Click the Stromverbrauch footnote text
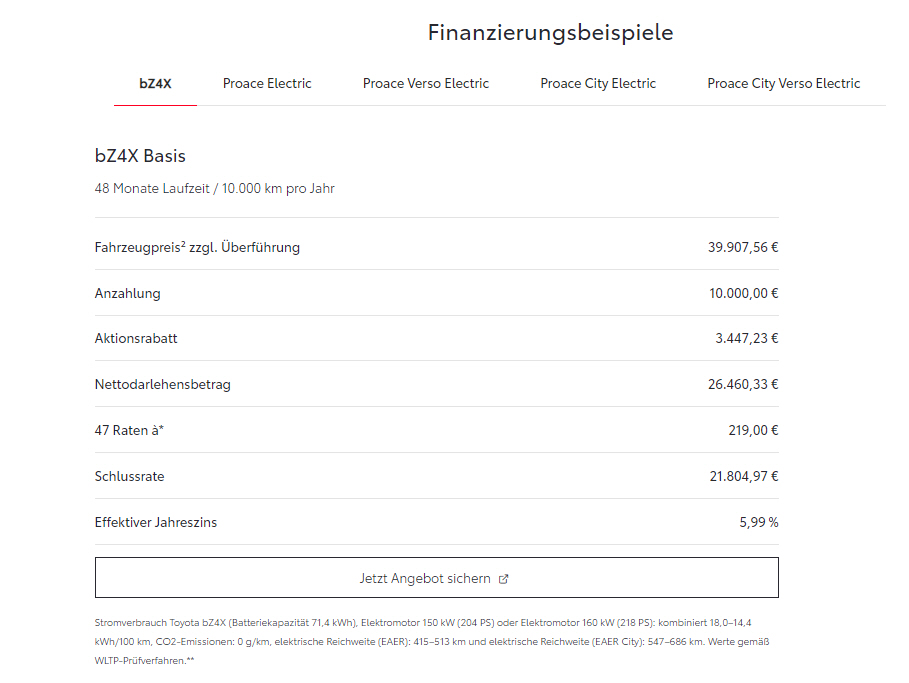Image resolution: width=909 pixels, height=683 pixels. pyautogui.click(x=432, y=641)
